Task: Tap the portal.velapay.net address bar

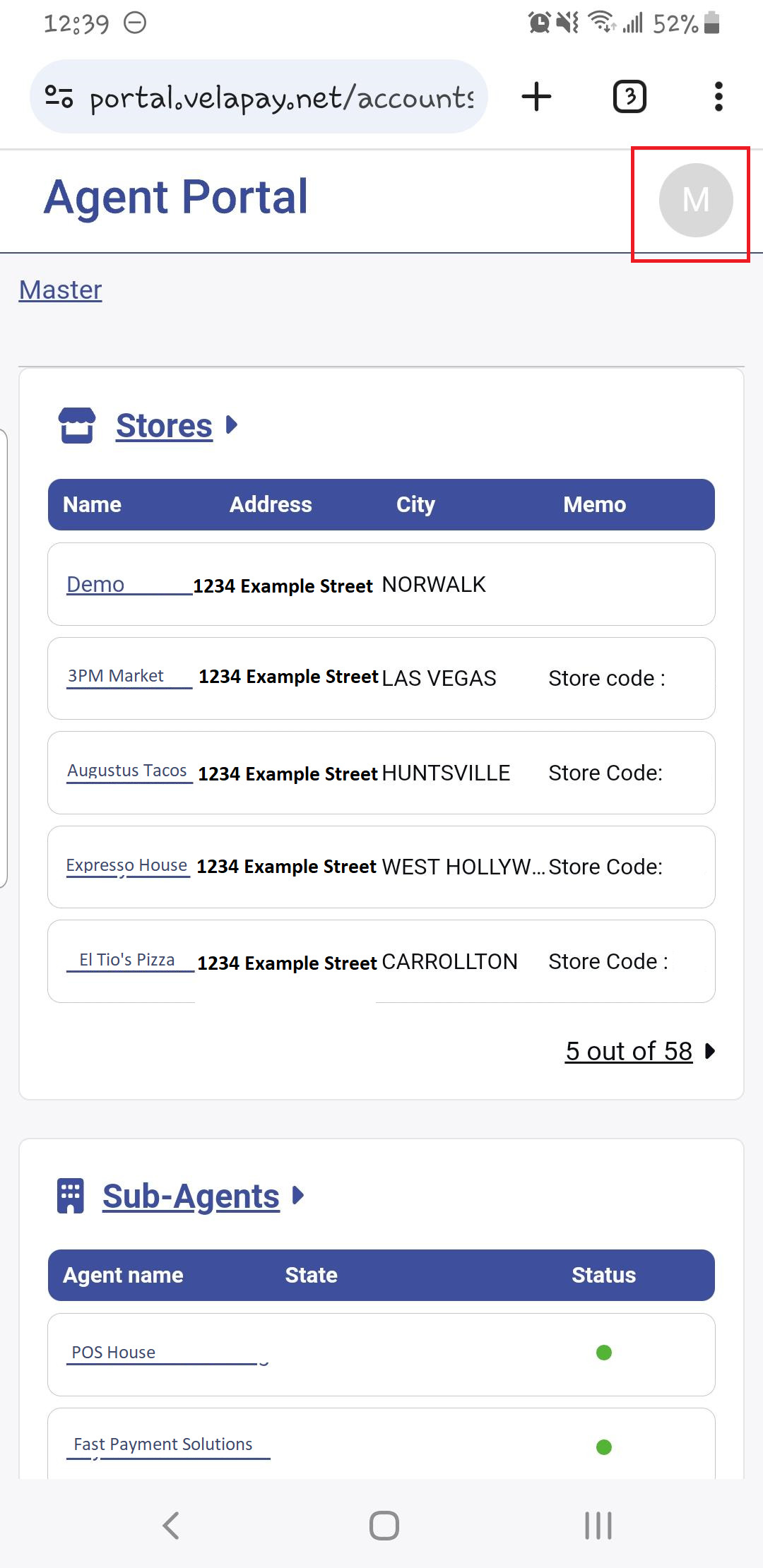Action: (x=281, y=97)
